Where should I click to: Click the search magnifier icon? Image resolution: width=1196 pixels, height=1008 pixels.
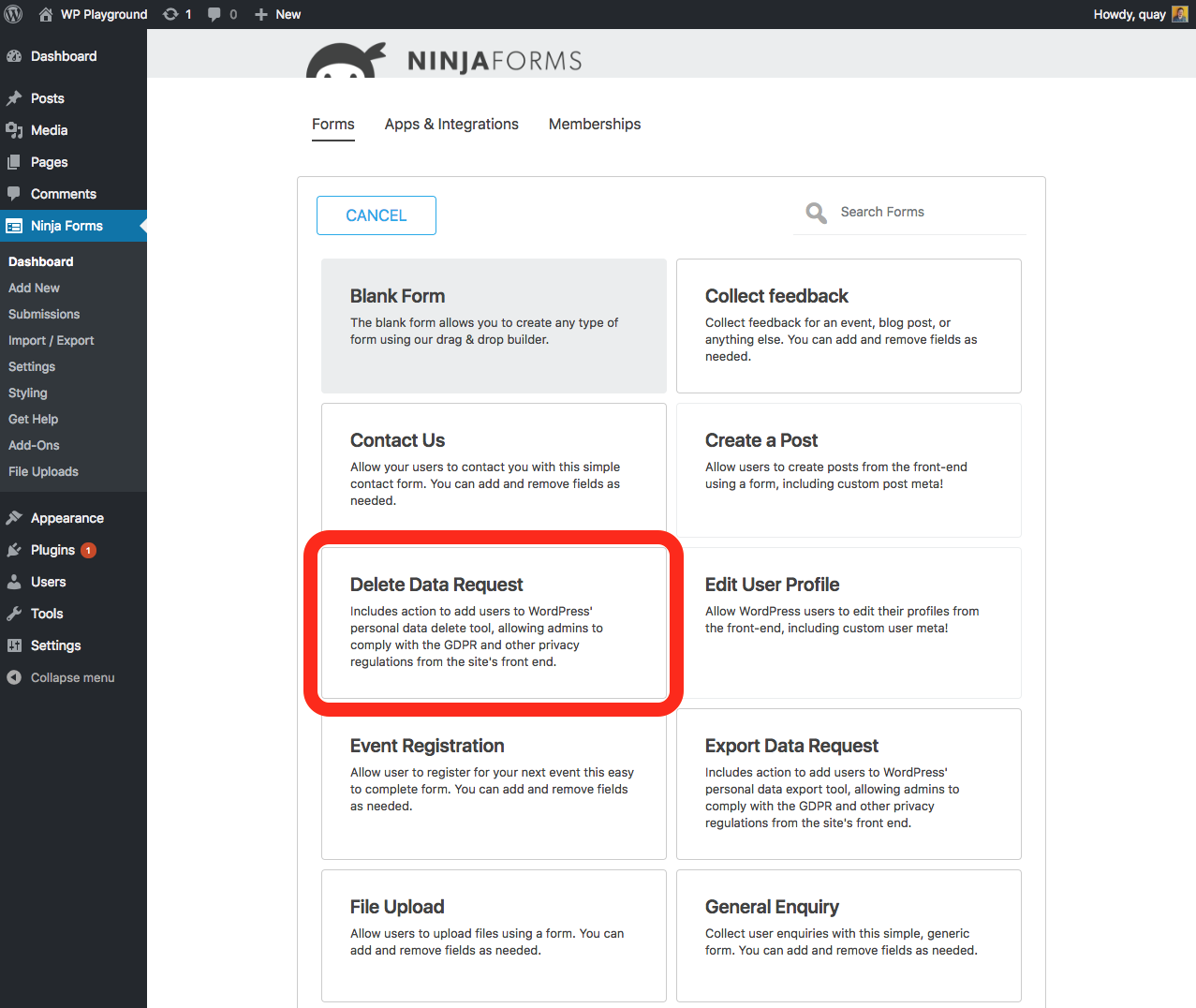click(x=816, y=213)
